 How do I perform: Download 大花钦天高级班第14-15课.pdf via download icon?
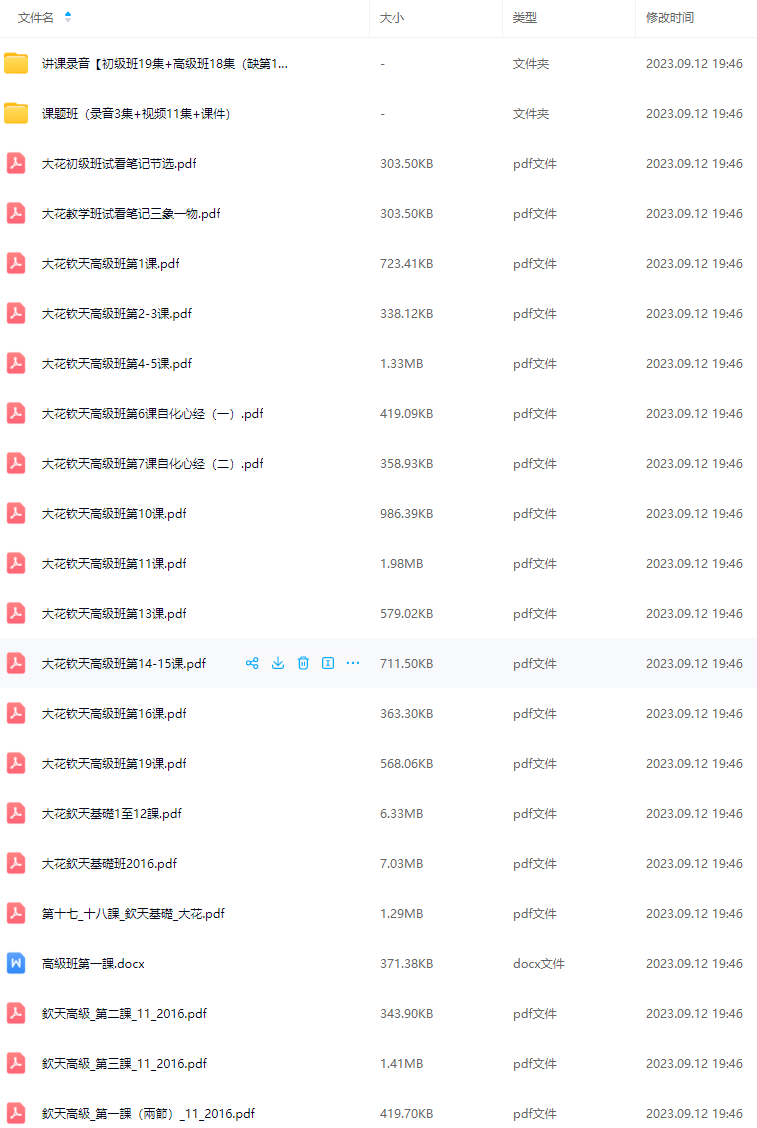(x=278, y=663)
